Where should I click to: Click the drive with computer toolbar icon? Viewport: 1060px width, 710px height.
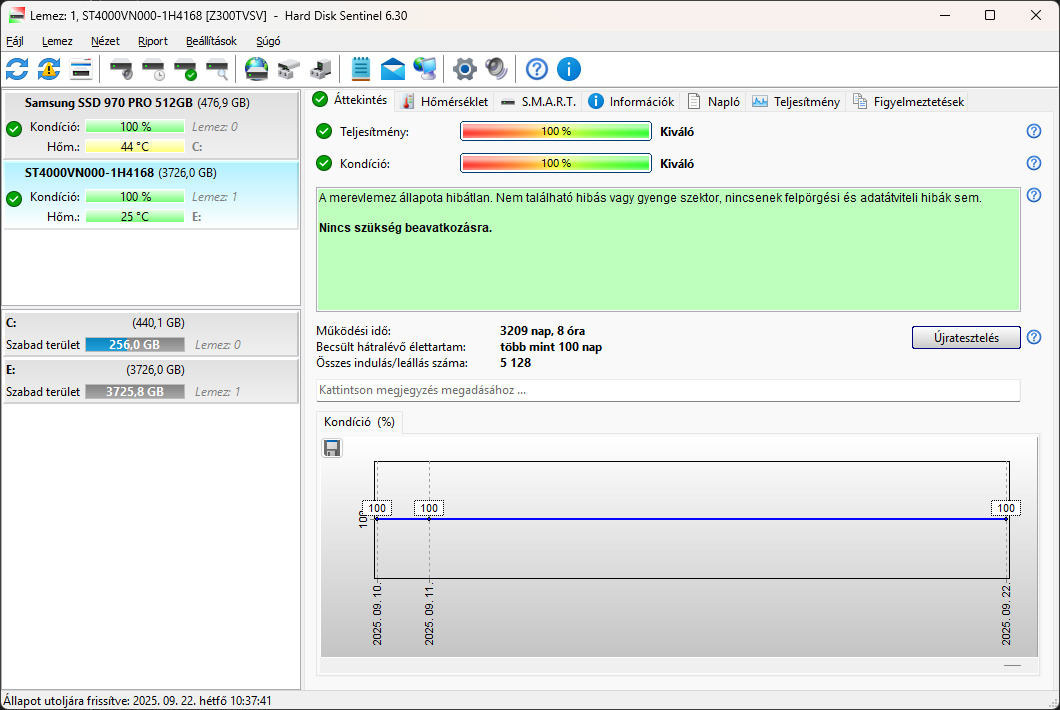[320, 69]
